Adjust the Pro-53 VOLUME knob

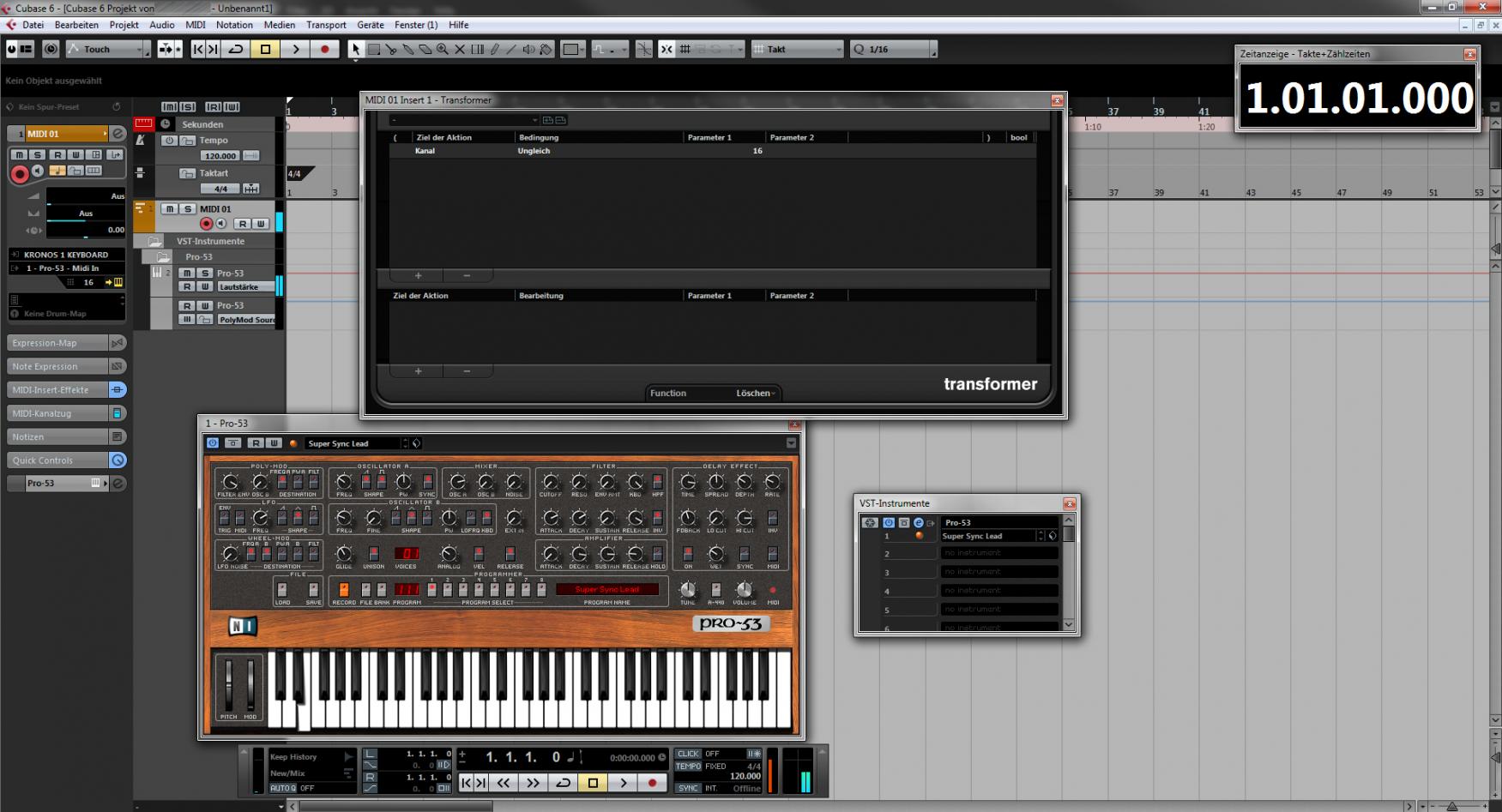(745, 589)
